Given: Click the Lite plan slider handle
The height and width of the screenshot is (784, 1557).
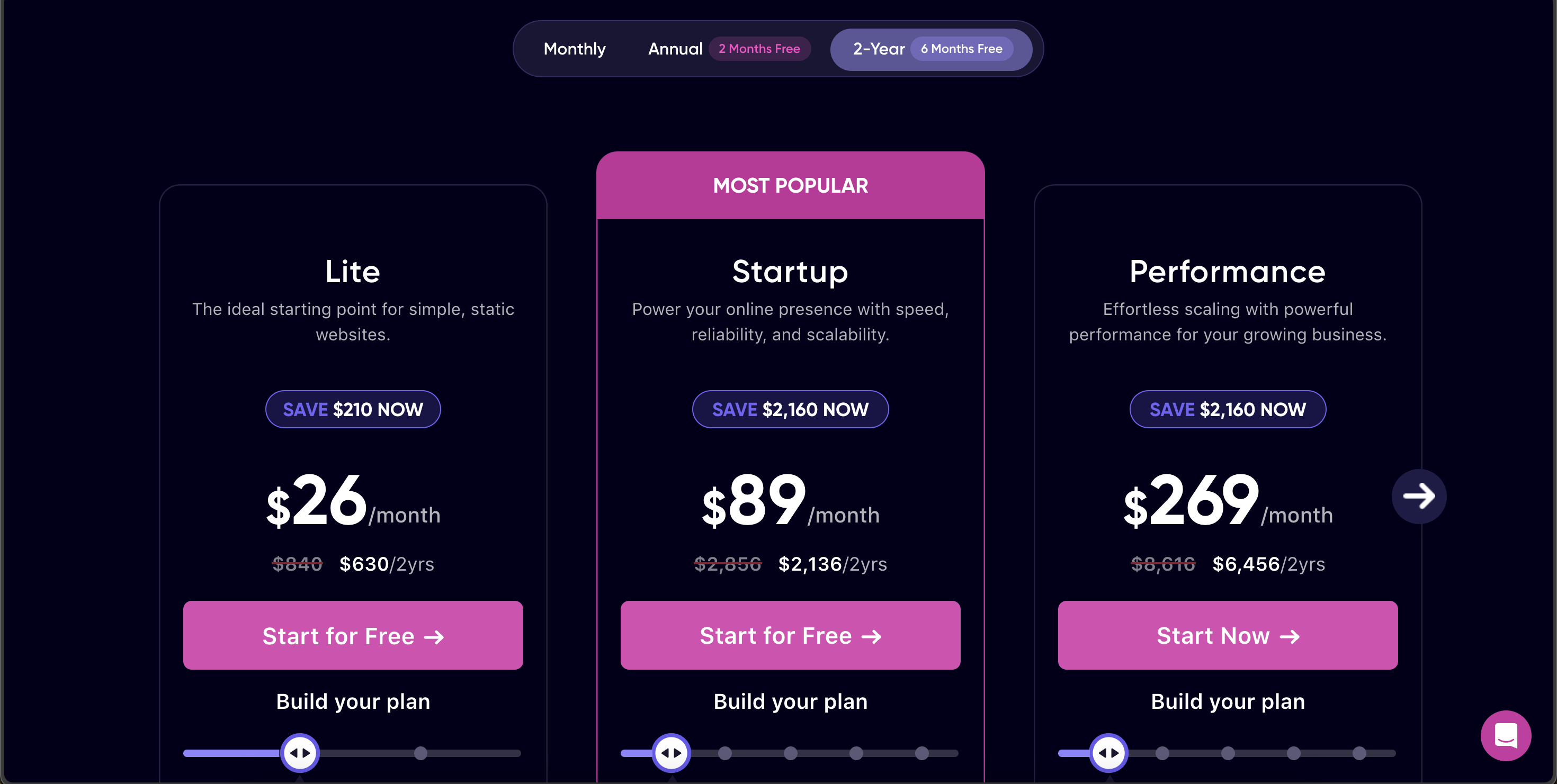Looking at the screenshot, I should point(300,753).
